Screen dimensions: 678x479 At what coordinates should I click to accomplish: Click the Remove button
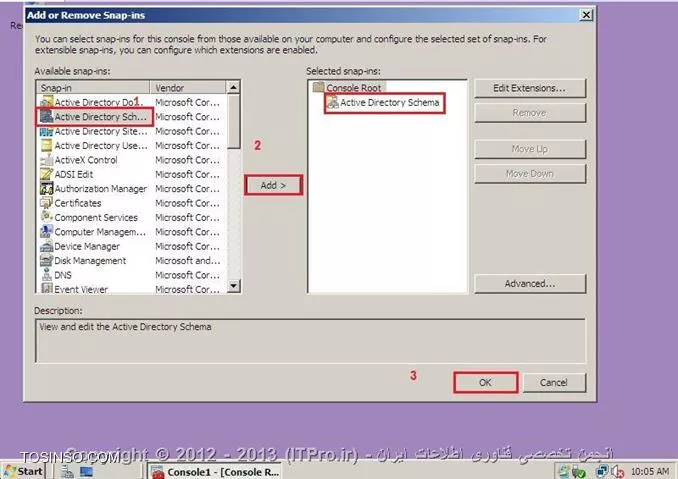point(530,113)
